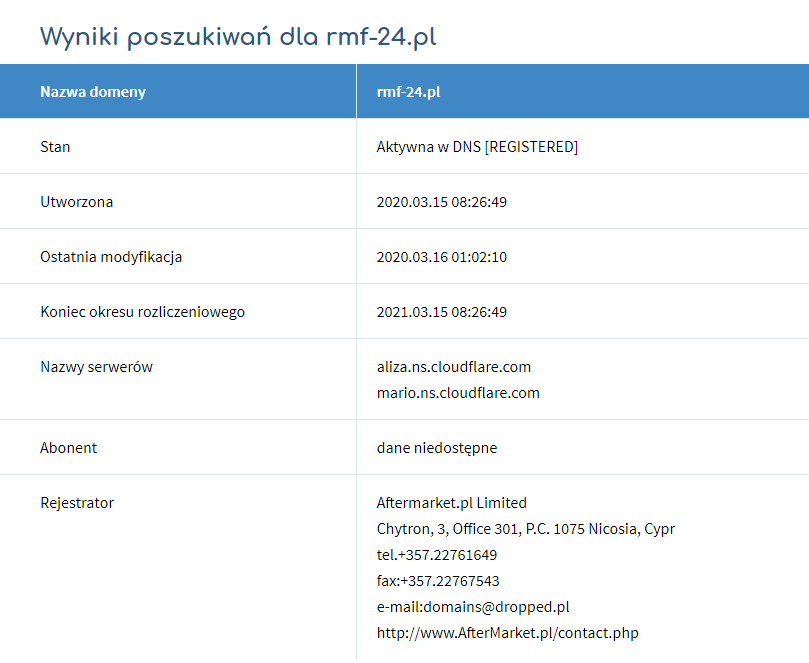
Task: Click address 'Chytron, 3, Office 301' line
Action: pos(526,529)
